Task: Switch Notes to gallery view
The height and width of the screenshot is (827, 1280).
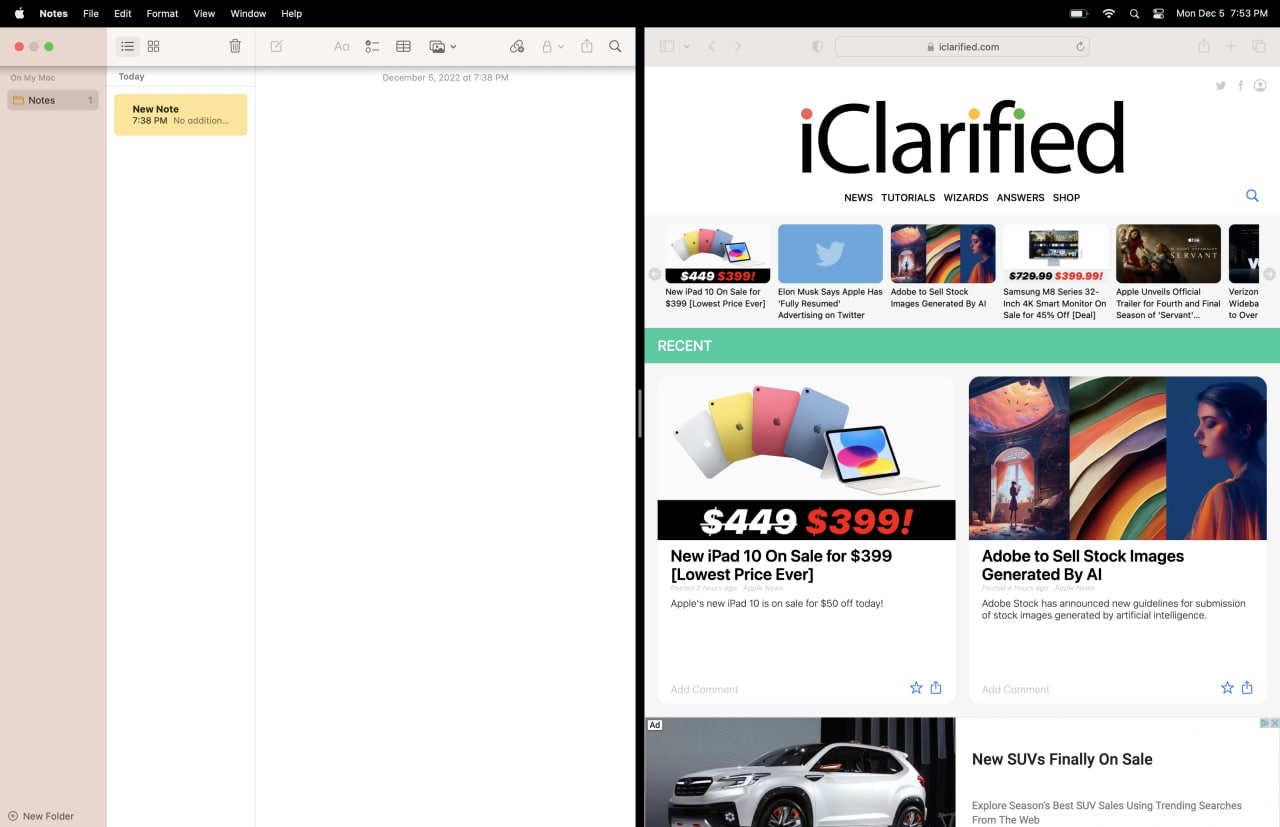Action: coord(153,46)
